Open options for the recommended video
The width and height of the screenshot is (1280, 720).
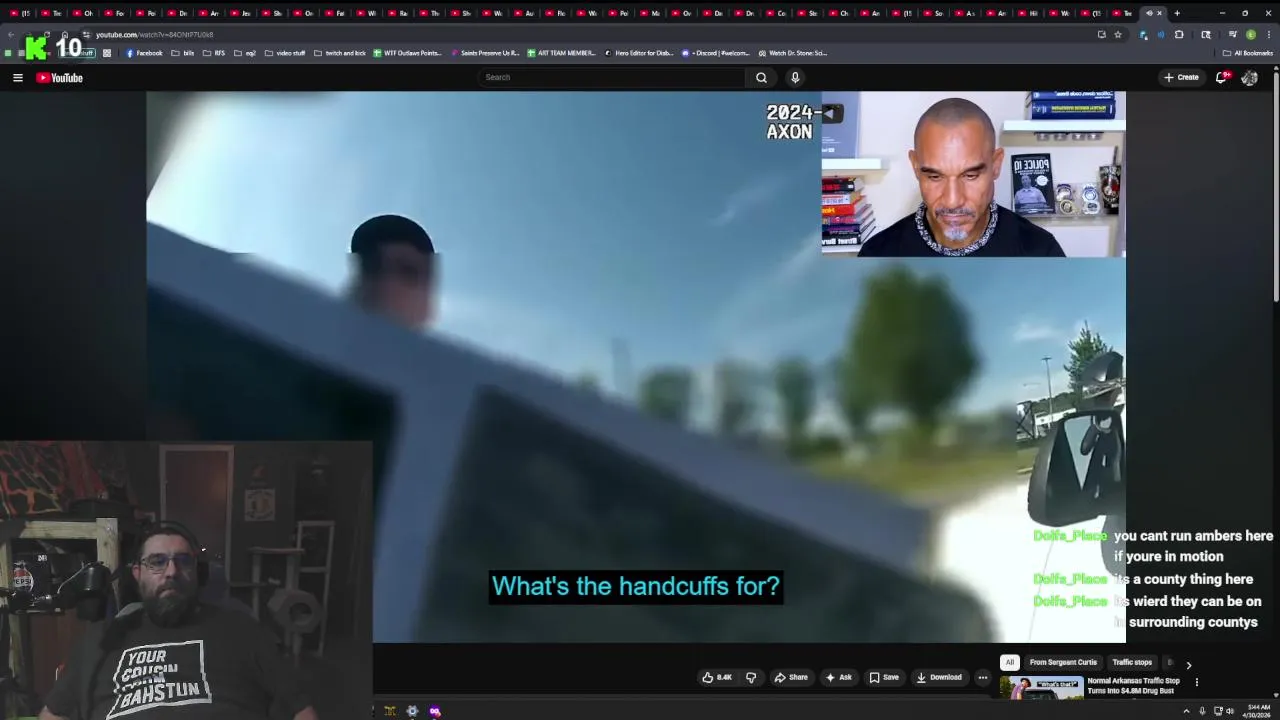click(1196, 682)
